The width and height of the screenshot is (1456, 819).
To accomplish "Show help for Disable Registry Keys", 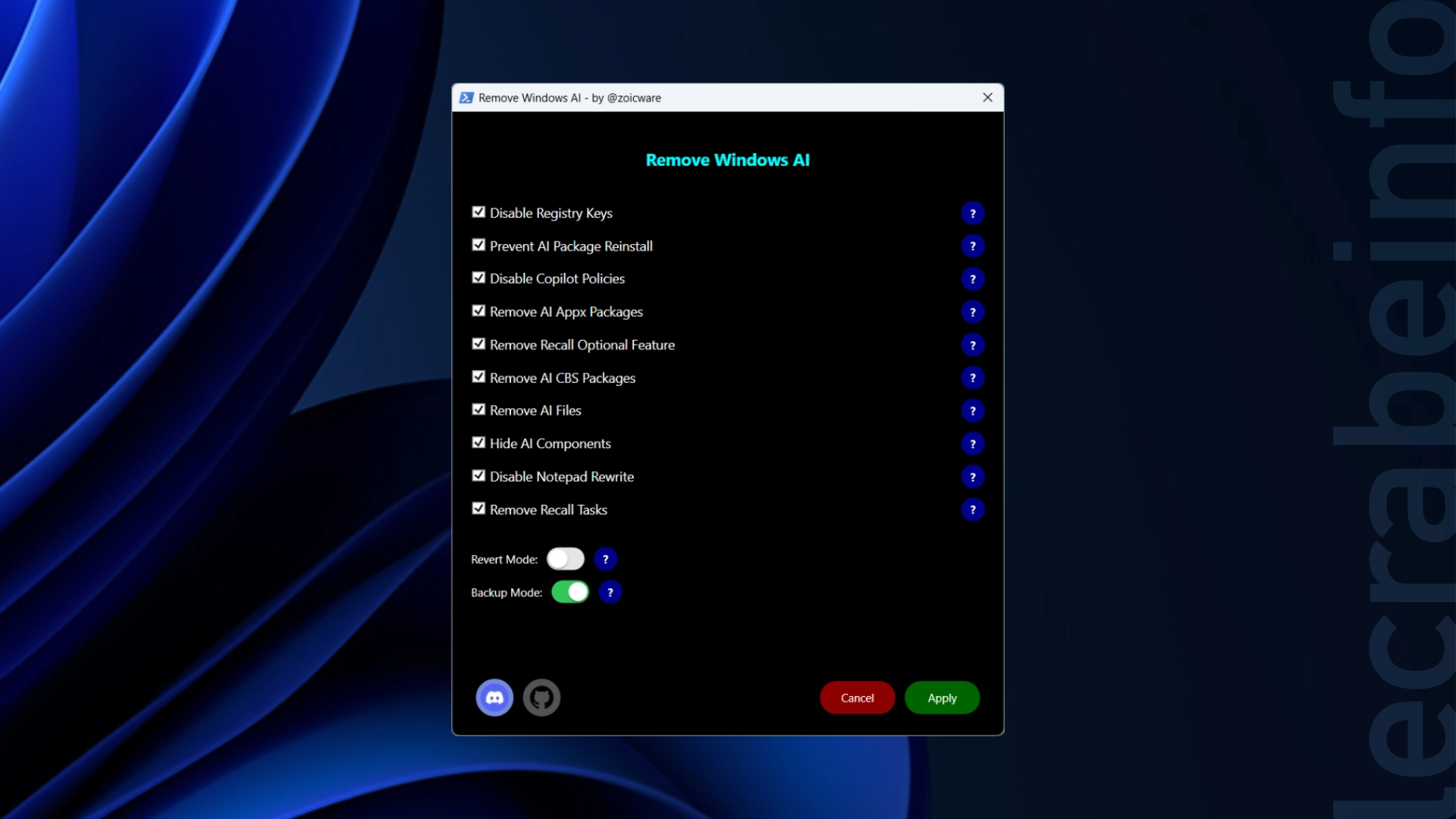I will pos(972,214).
